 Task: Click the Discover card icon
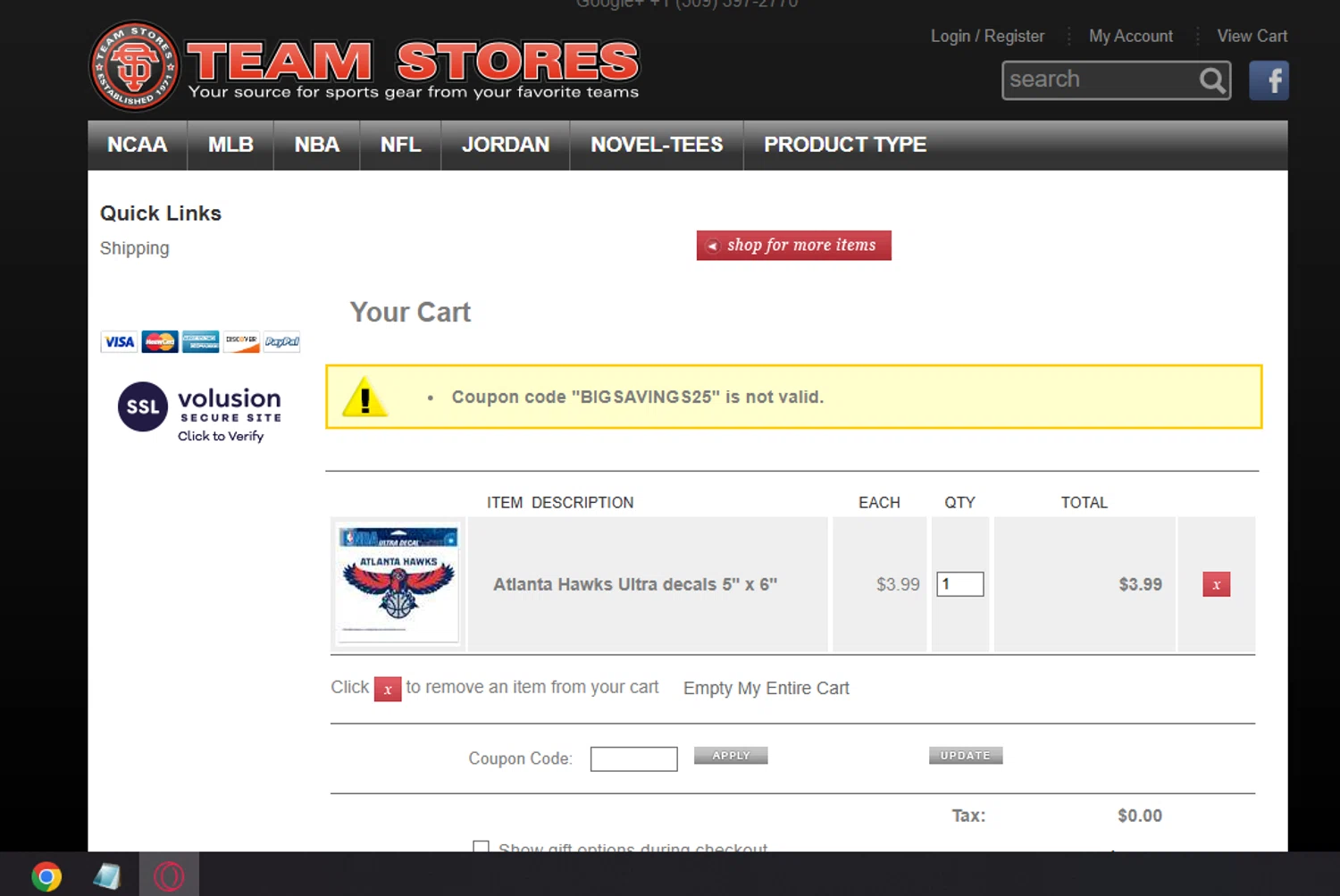[x=241, y=341]
